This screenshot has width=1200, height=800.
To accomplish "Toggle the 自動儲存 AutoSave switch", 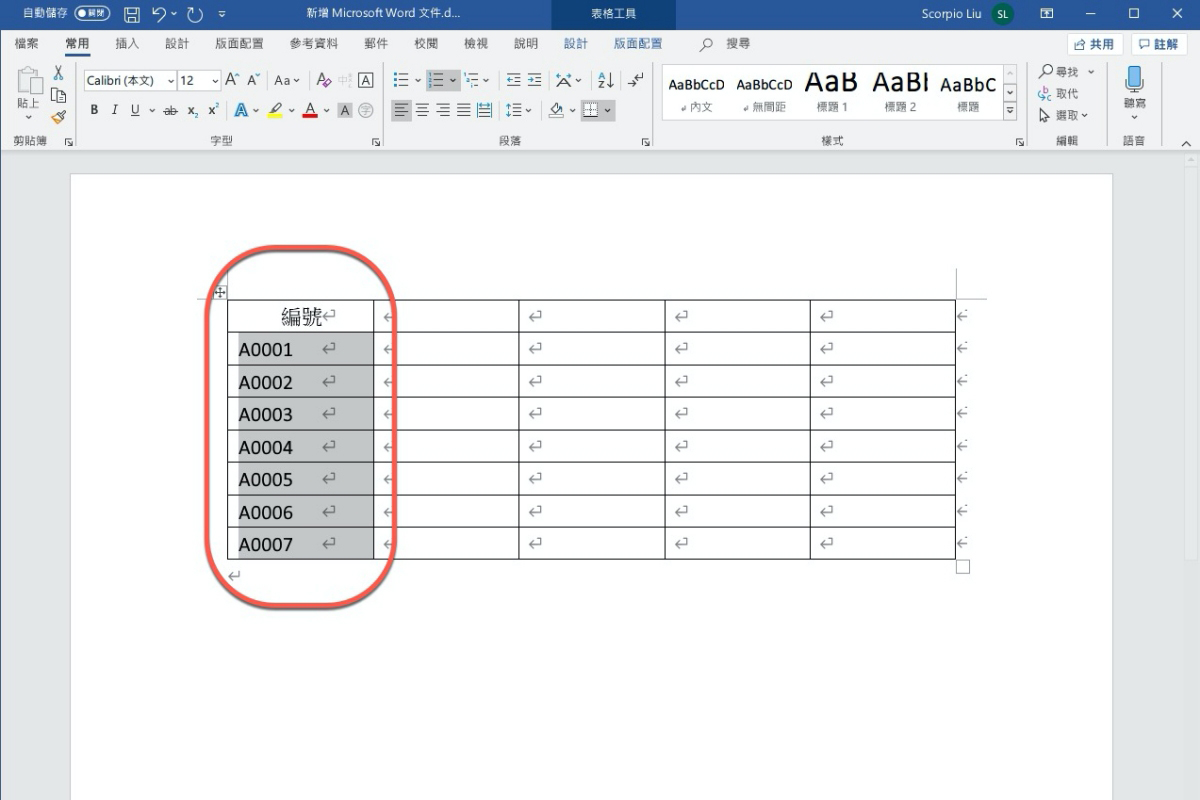I will pyautogui.click(x=92, y=14).
